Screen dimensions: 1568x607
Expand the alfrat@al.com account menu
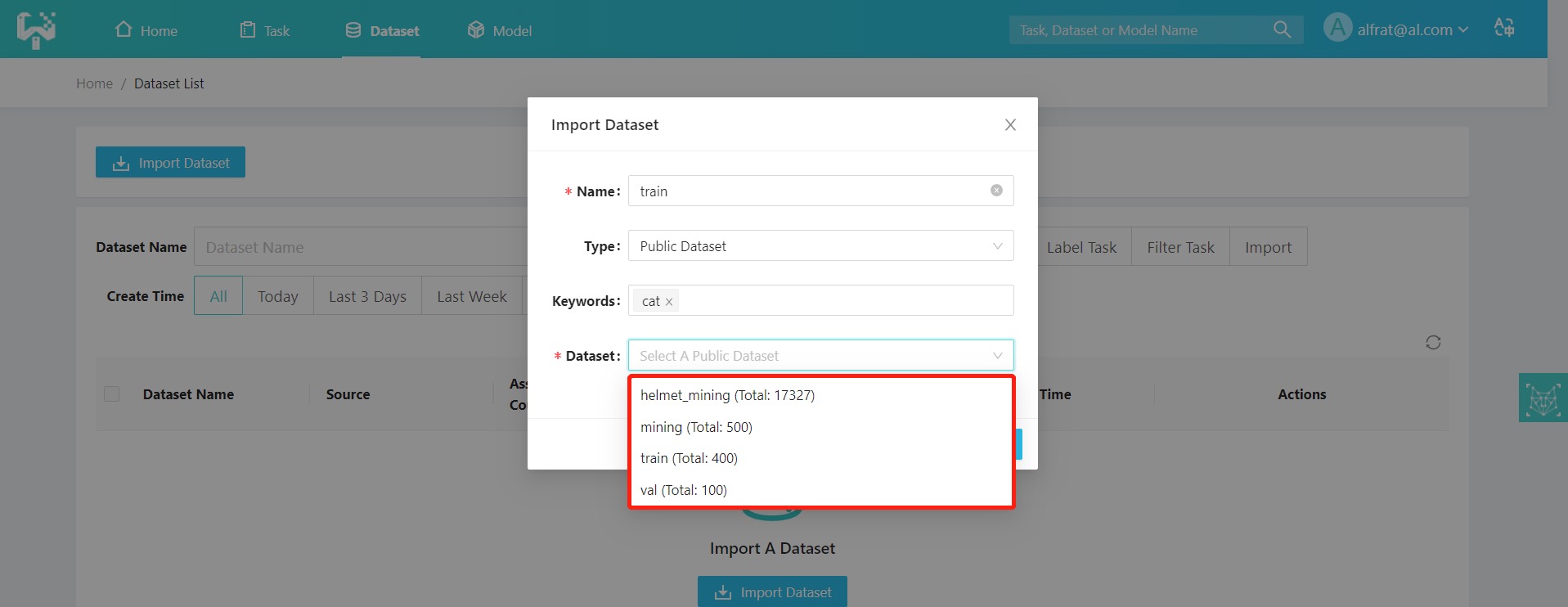click(1412, 29)
